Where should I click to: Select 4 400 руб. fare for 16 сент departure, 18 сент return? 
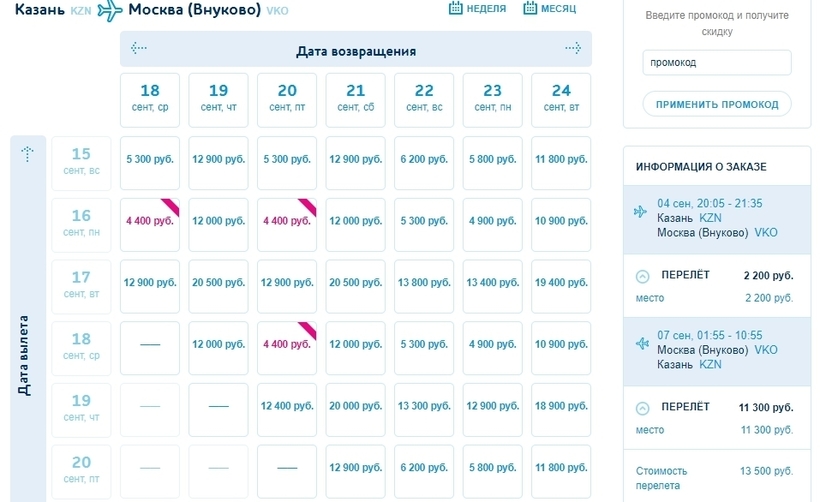tap(150, 221)
